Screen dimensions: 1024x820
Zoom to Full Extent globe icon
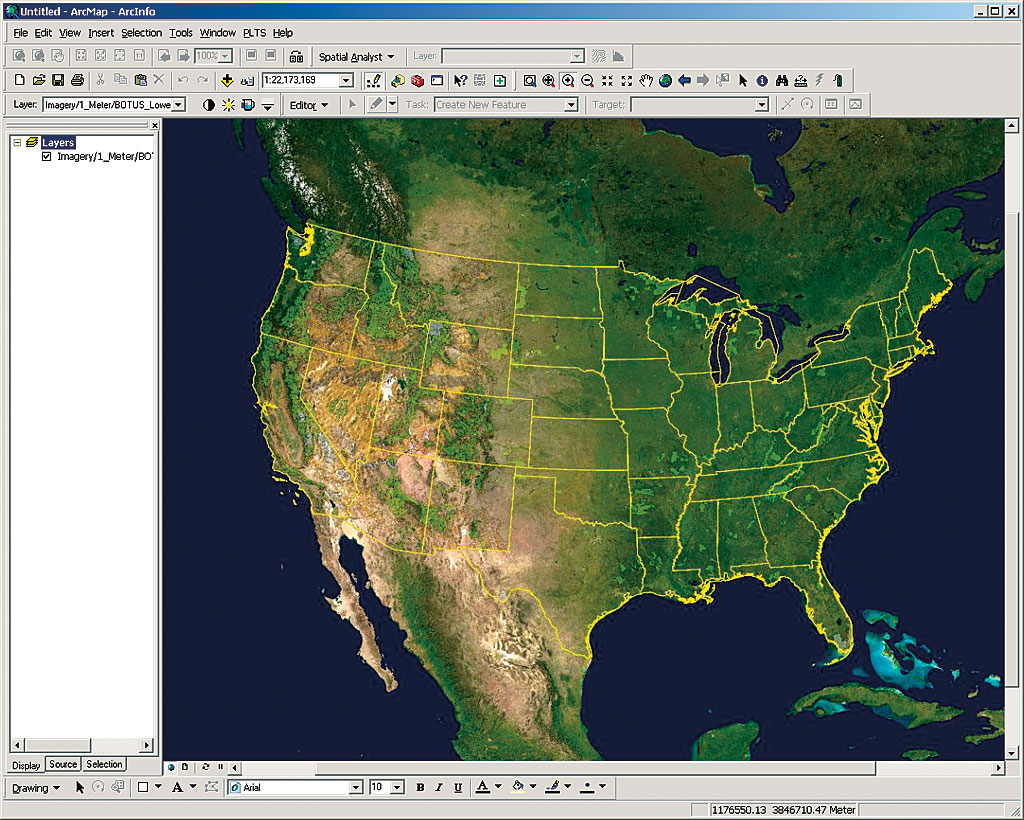(665, 80)
